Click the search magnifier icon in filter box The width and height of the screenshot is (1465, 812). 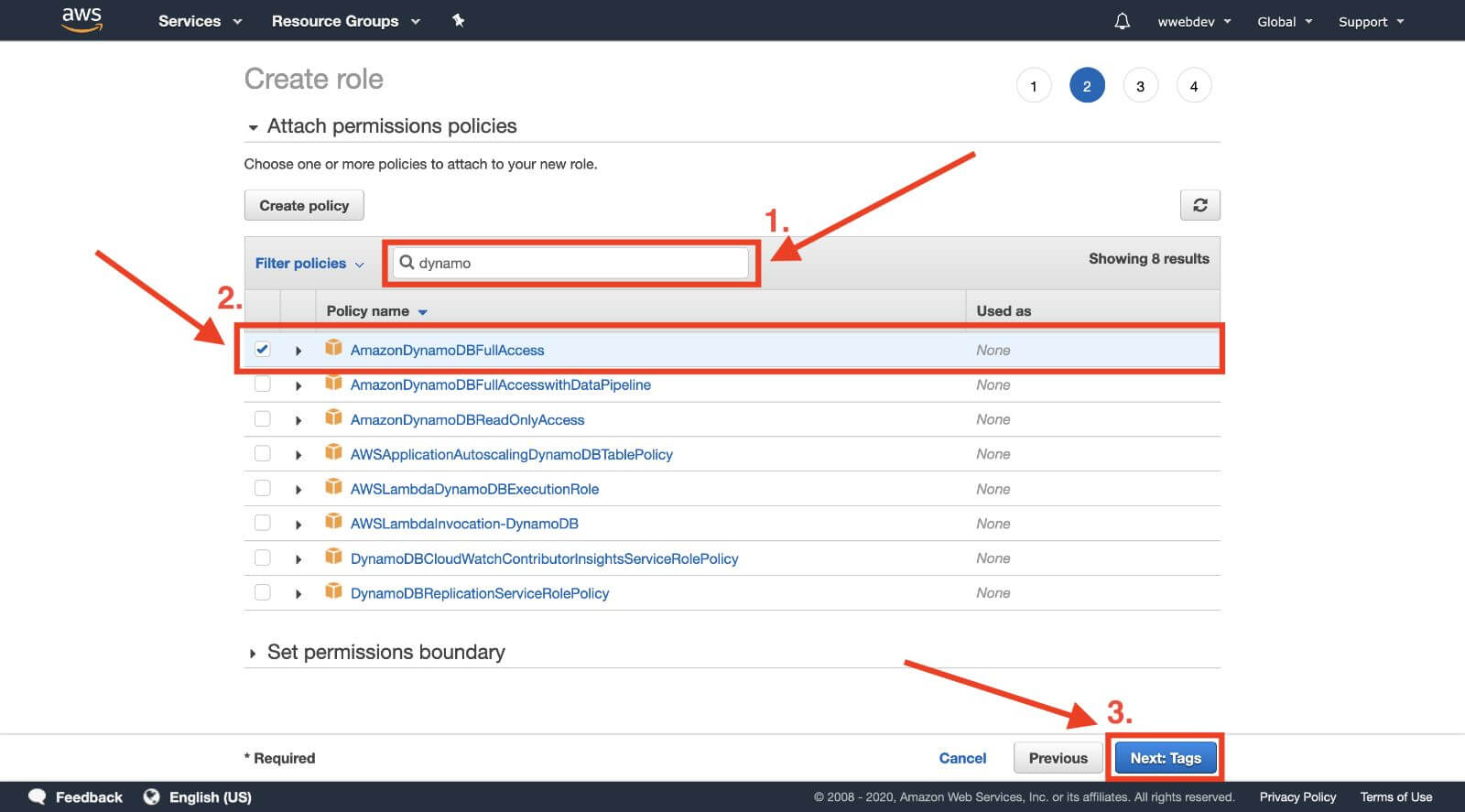[x=407, y=263]
